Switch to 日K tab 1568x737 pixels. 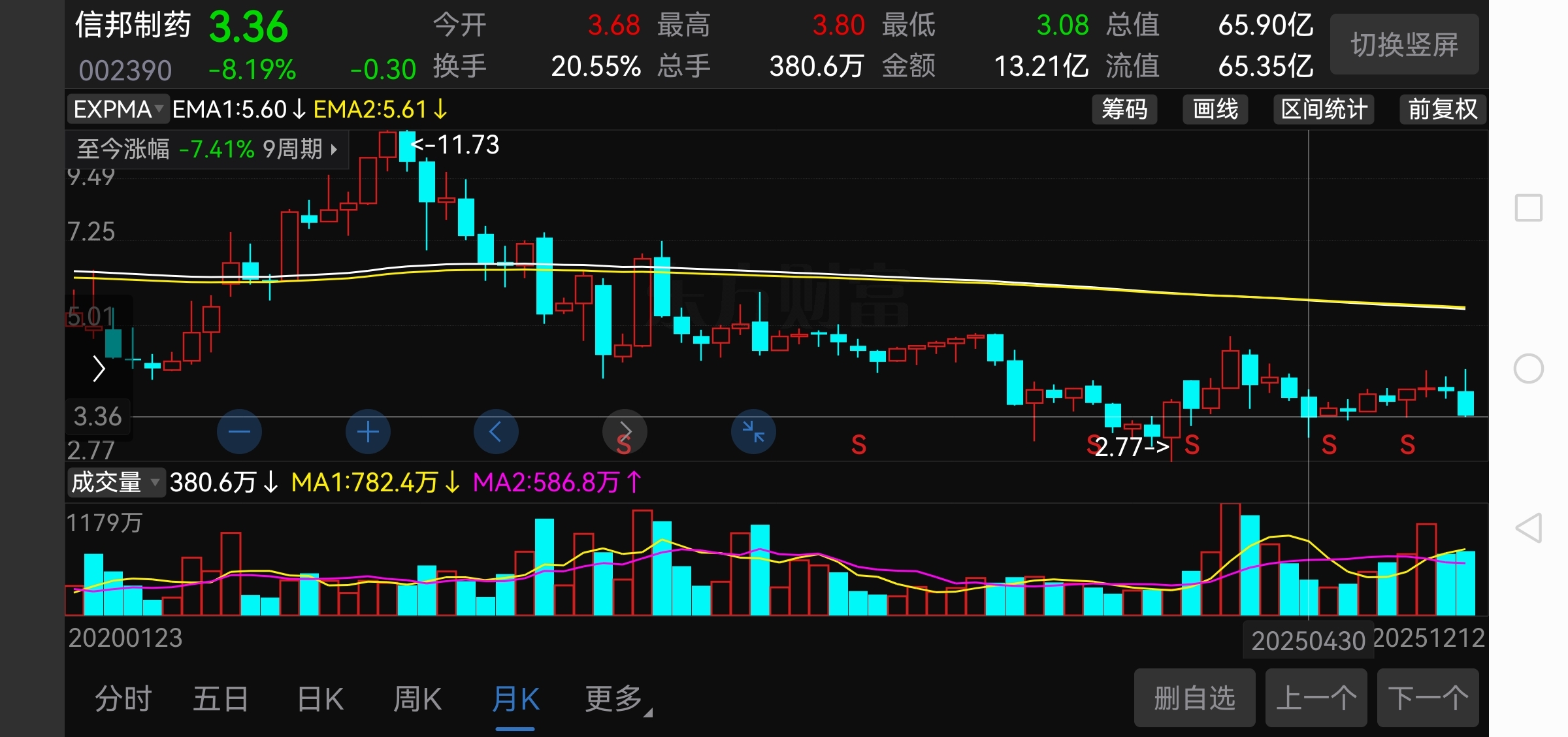pos(319,699)
